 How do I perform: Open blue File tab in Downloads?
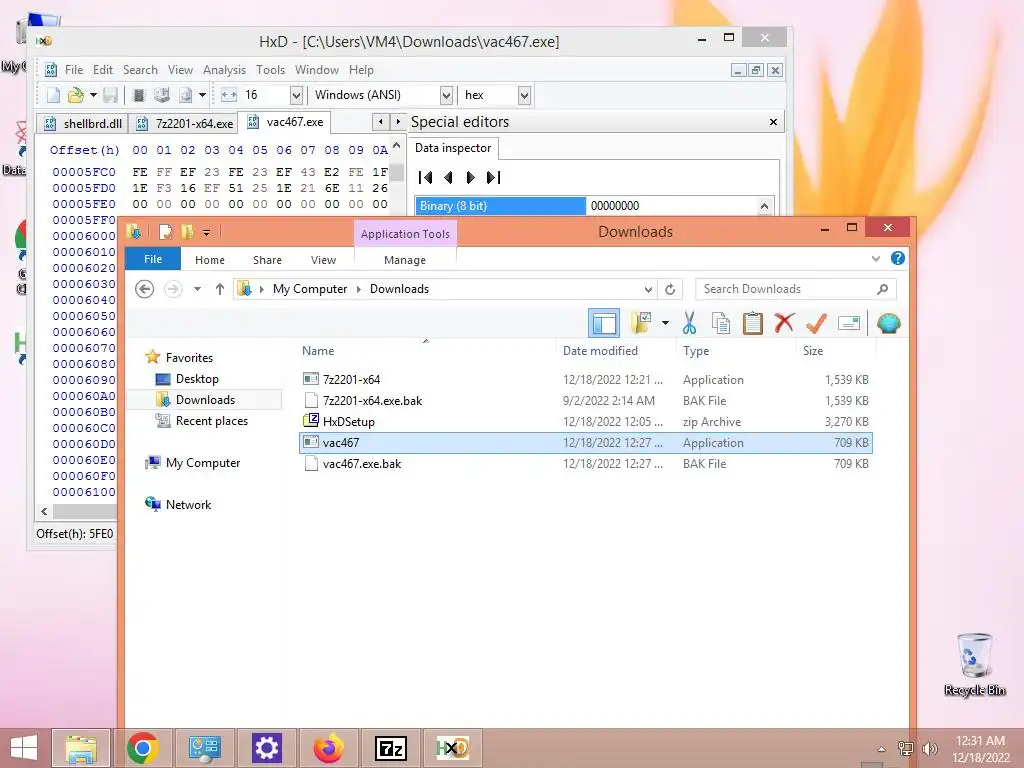(x=153, y=259)
